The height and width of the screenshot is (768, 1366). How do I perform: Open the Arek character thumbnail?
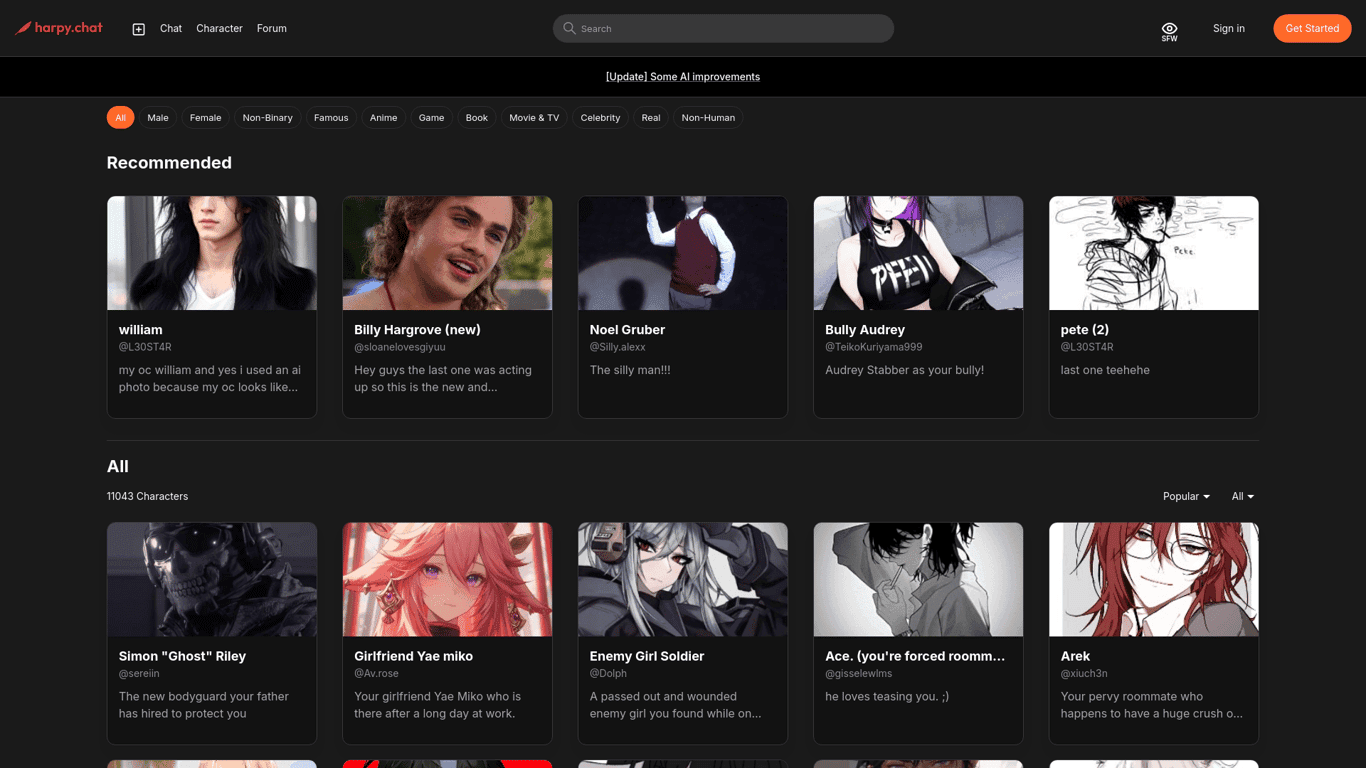tap(1154, 579)
